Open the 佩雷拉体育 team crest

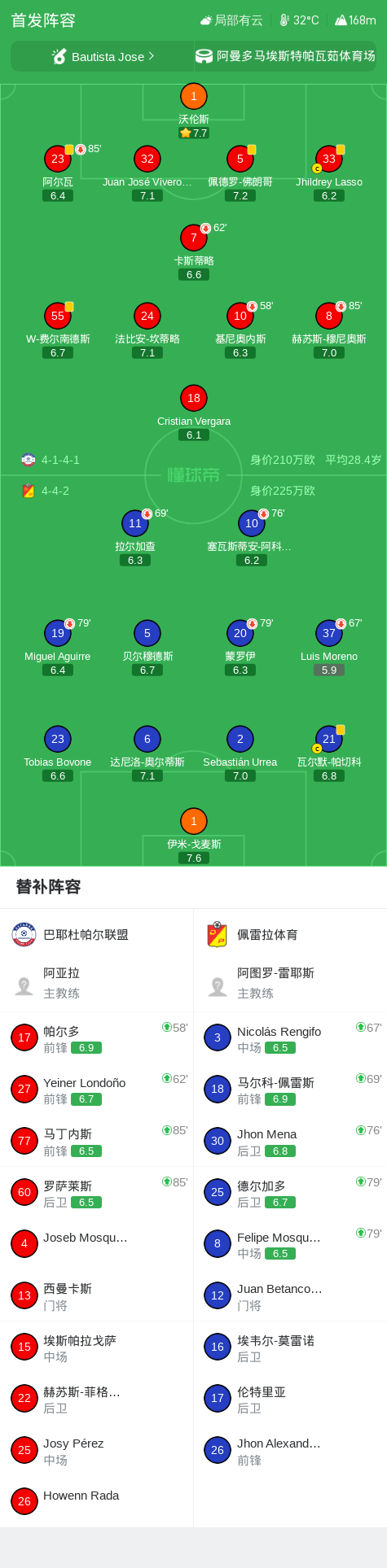tap(217, 934)
